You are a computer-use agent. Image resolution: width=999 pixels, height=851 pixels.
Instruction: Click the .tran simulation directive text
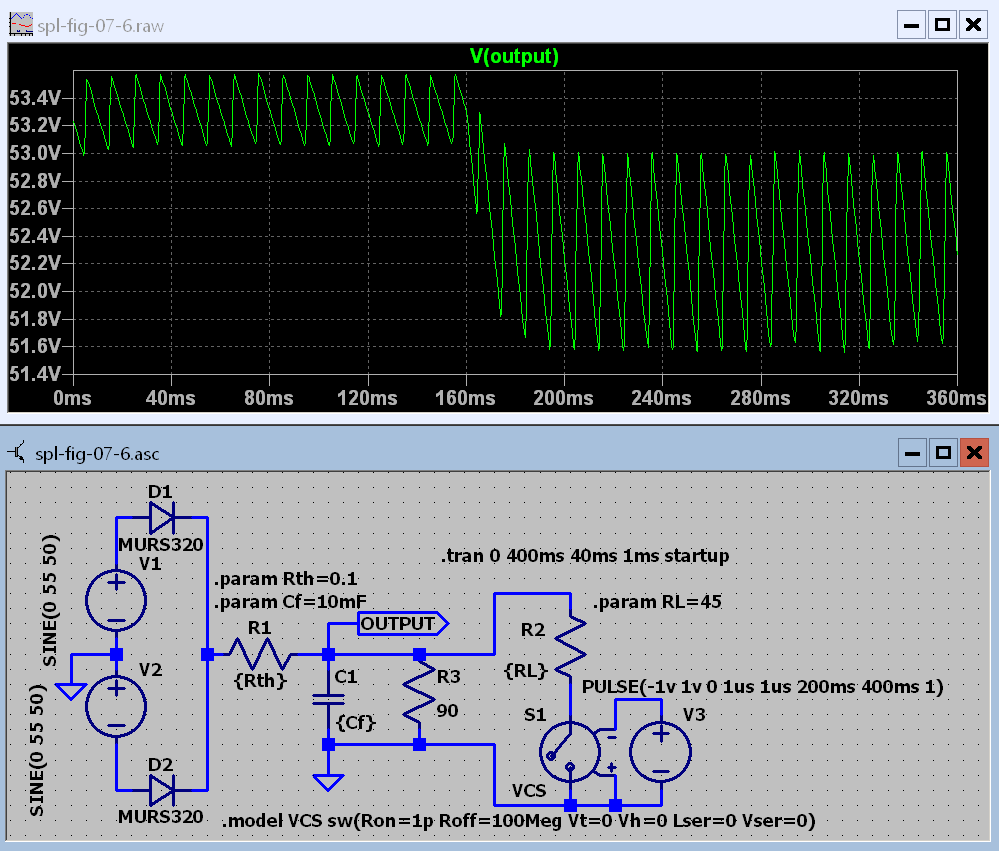(x=585, y=555)
